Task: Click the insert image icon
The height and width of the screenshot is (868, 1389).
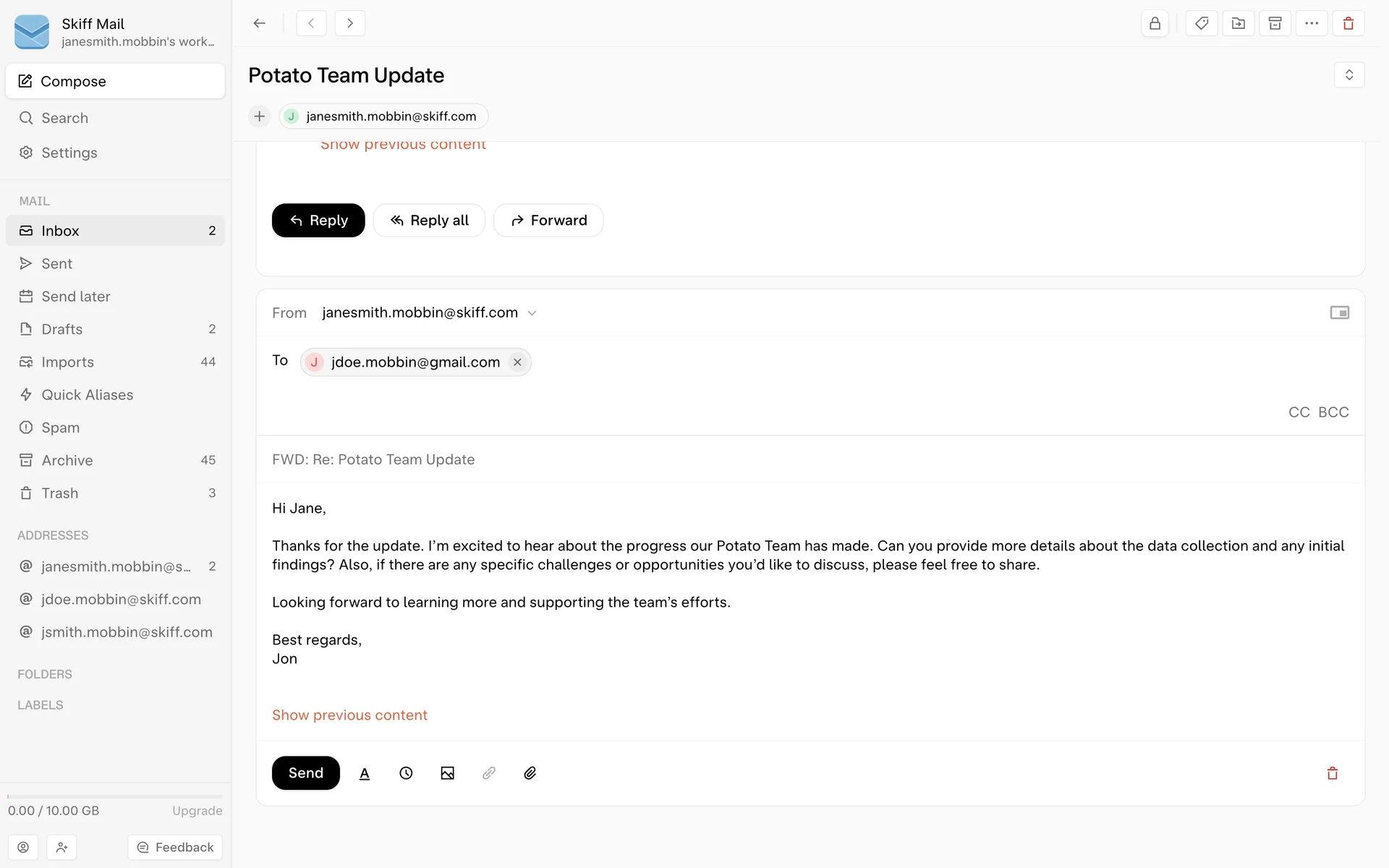Action: (448, 773)
